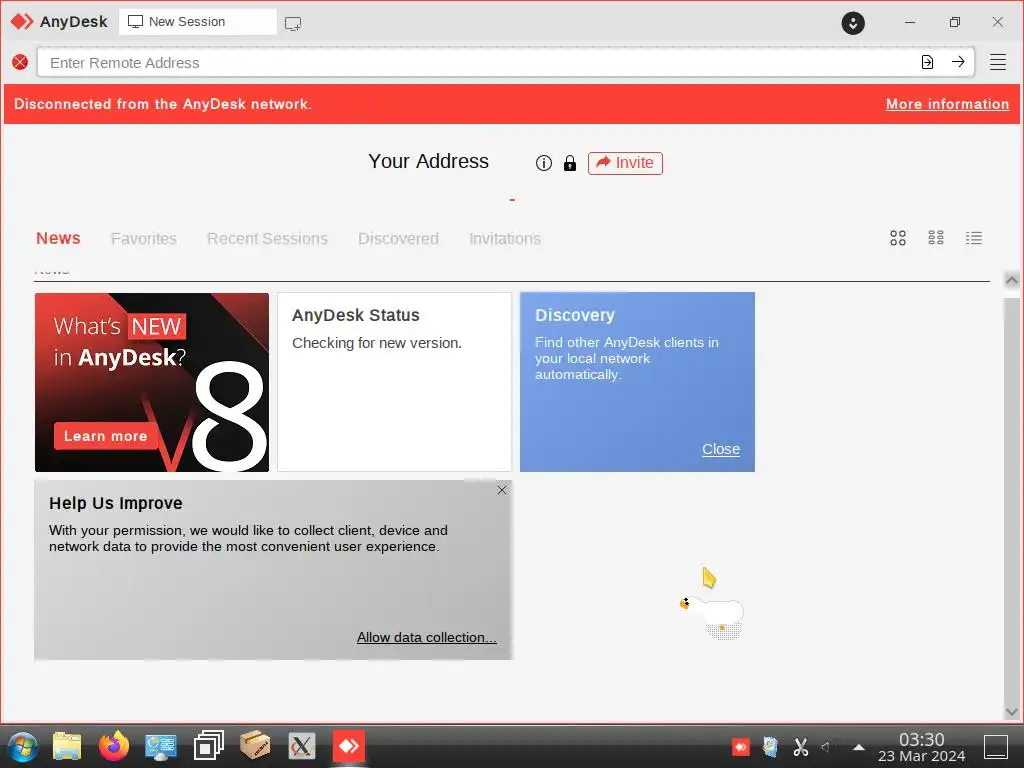This screenshot has height=768, width=1024.
Task: Open a new session tab icon
Action: click(x=293, y=24)
